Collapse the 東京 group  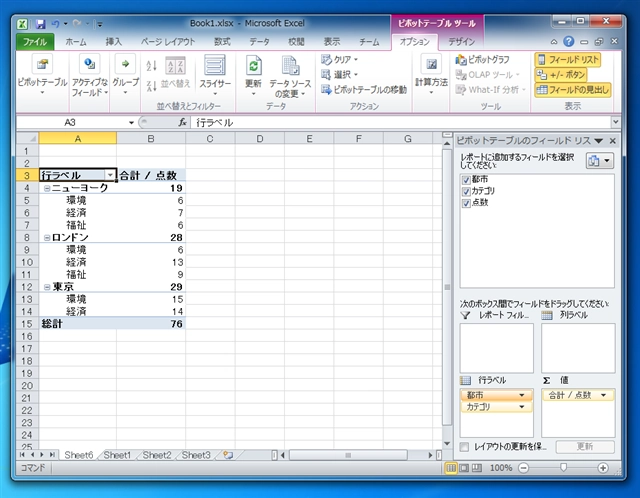47,287
